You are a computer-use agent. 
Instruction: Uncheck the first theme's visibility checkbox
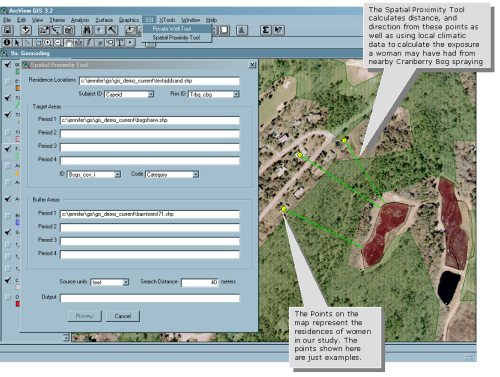pyautogui.click(x=8, y=64)
